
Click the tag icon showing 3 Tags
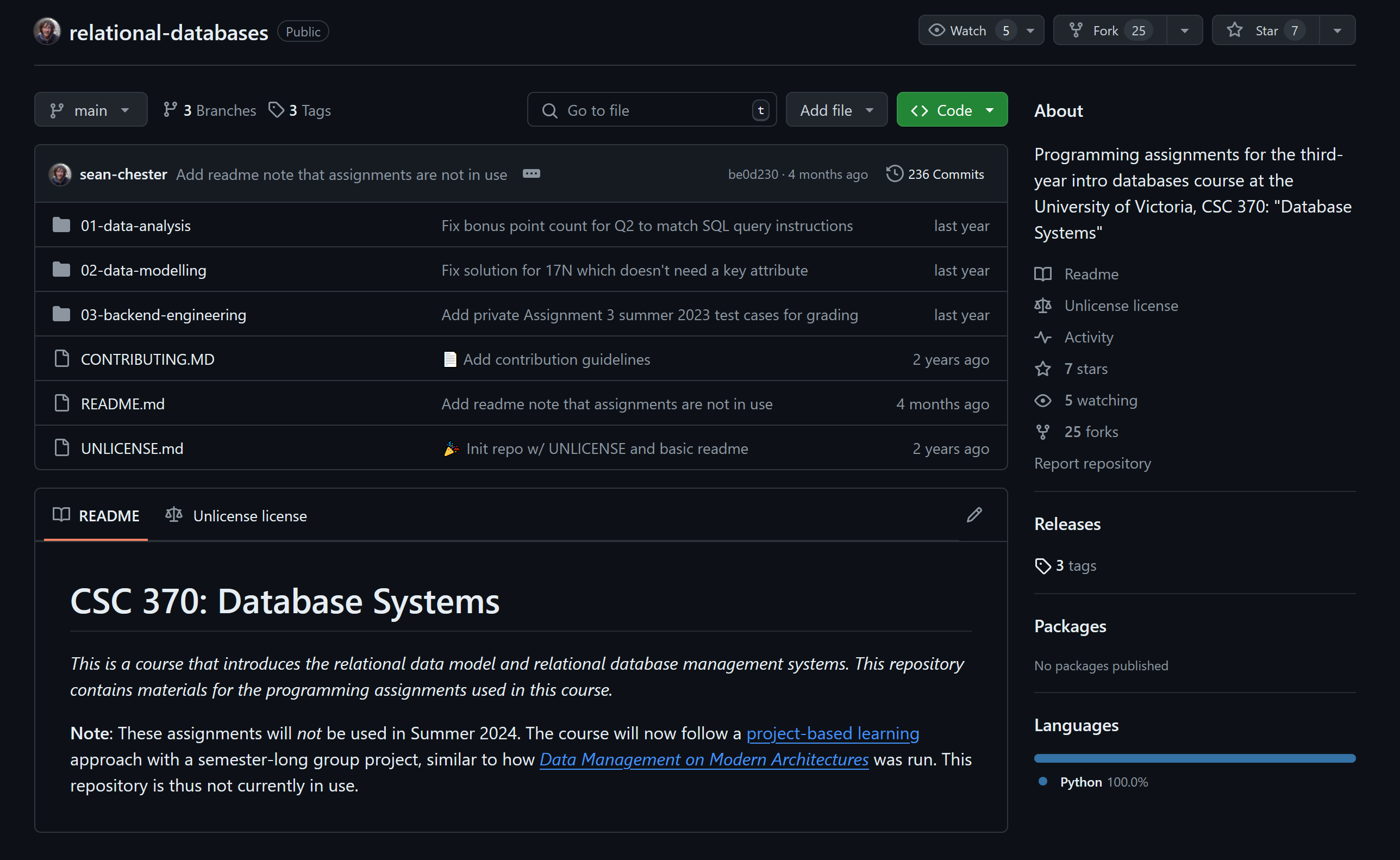tap(277, 110)
